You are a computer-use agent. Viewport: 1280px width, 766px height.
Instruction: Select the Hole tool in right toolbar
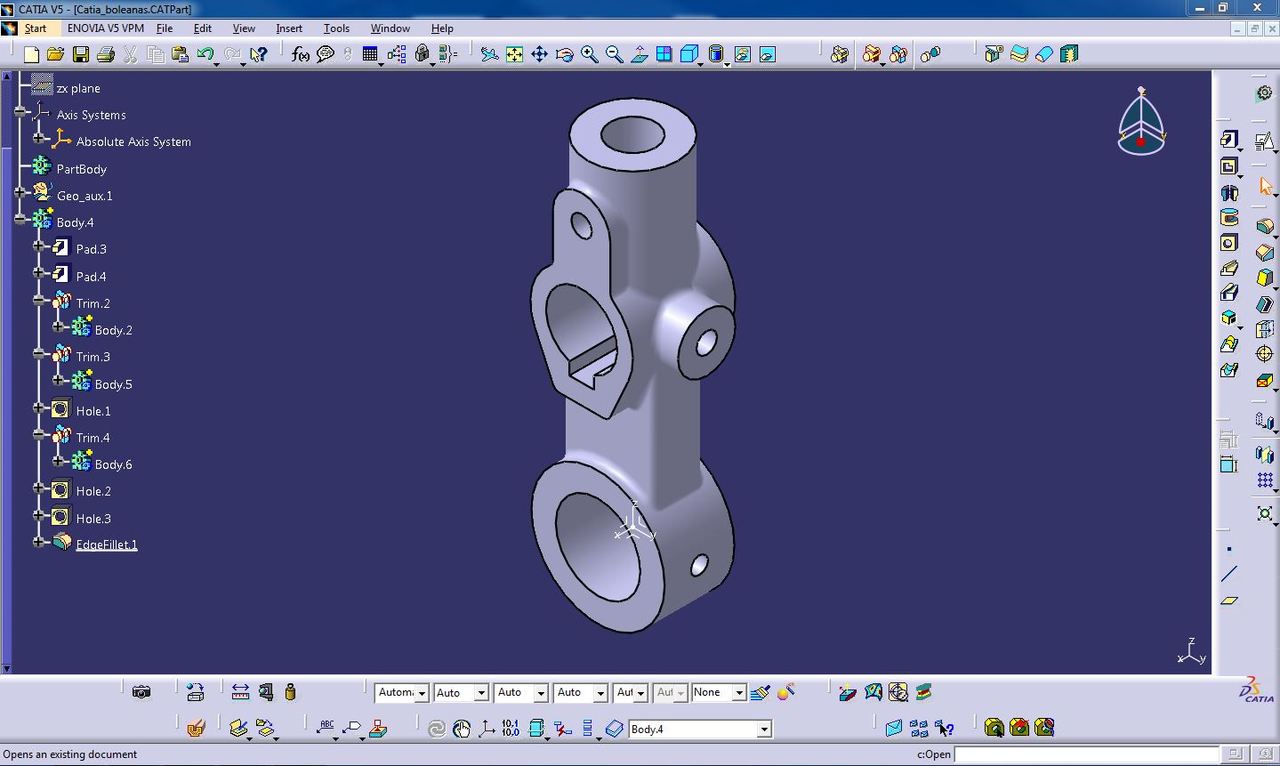click(1229, 243)
